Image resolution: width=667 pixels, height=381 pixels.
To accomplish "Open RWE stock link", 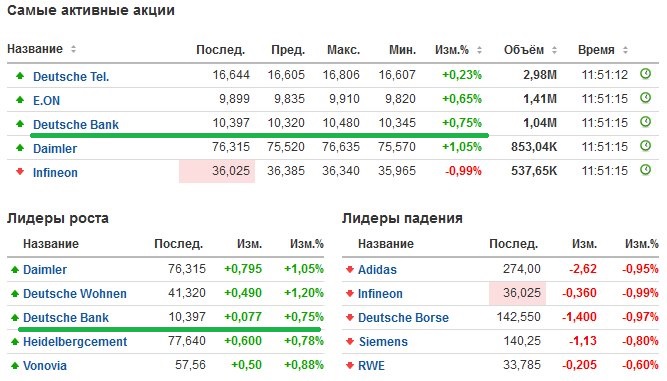I will pos(371,365).
